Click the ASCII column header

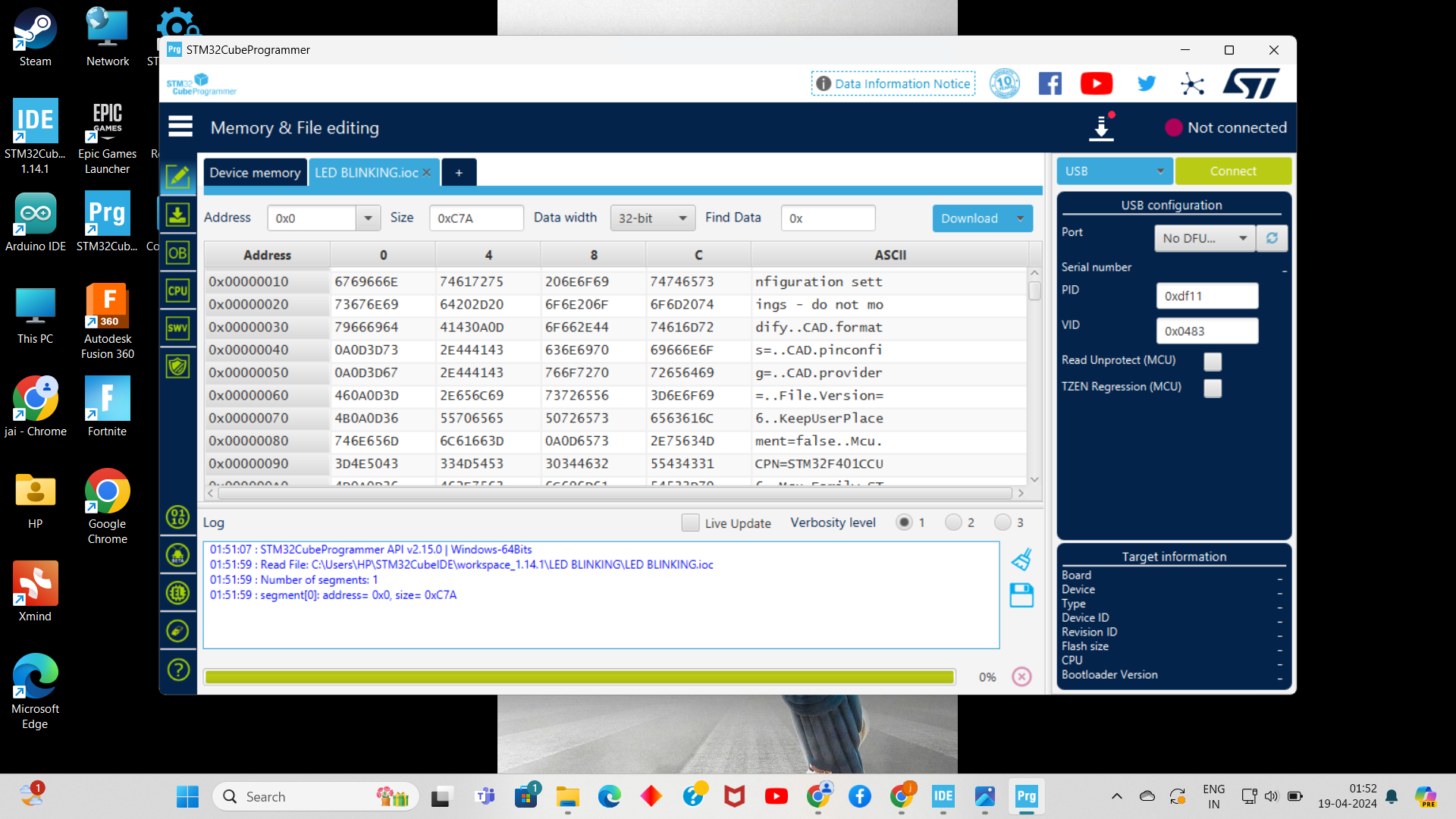coord(890,255)
